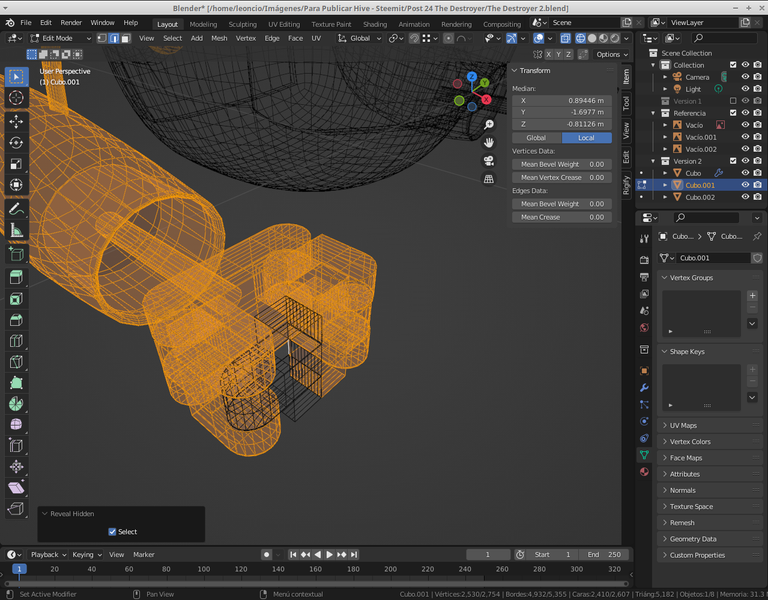
Task: Enable vertex select mode
Action: point(102,38)
